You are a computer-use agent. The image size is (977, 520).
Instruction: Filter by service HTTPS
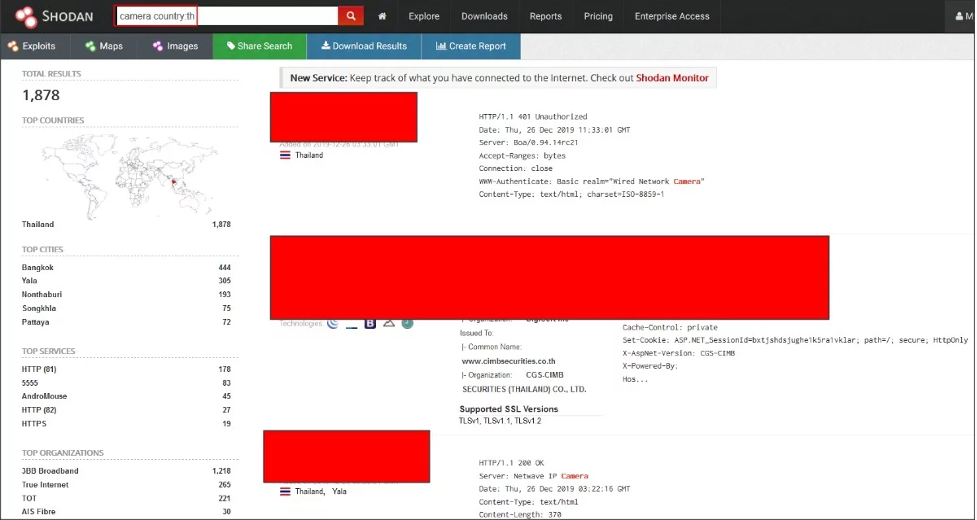(x=34, y=423)
